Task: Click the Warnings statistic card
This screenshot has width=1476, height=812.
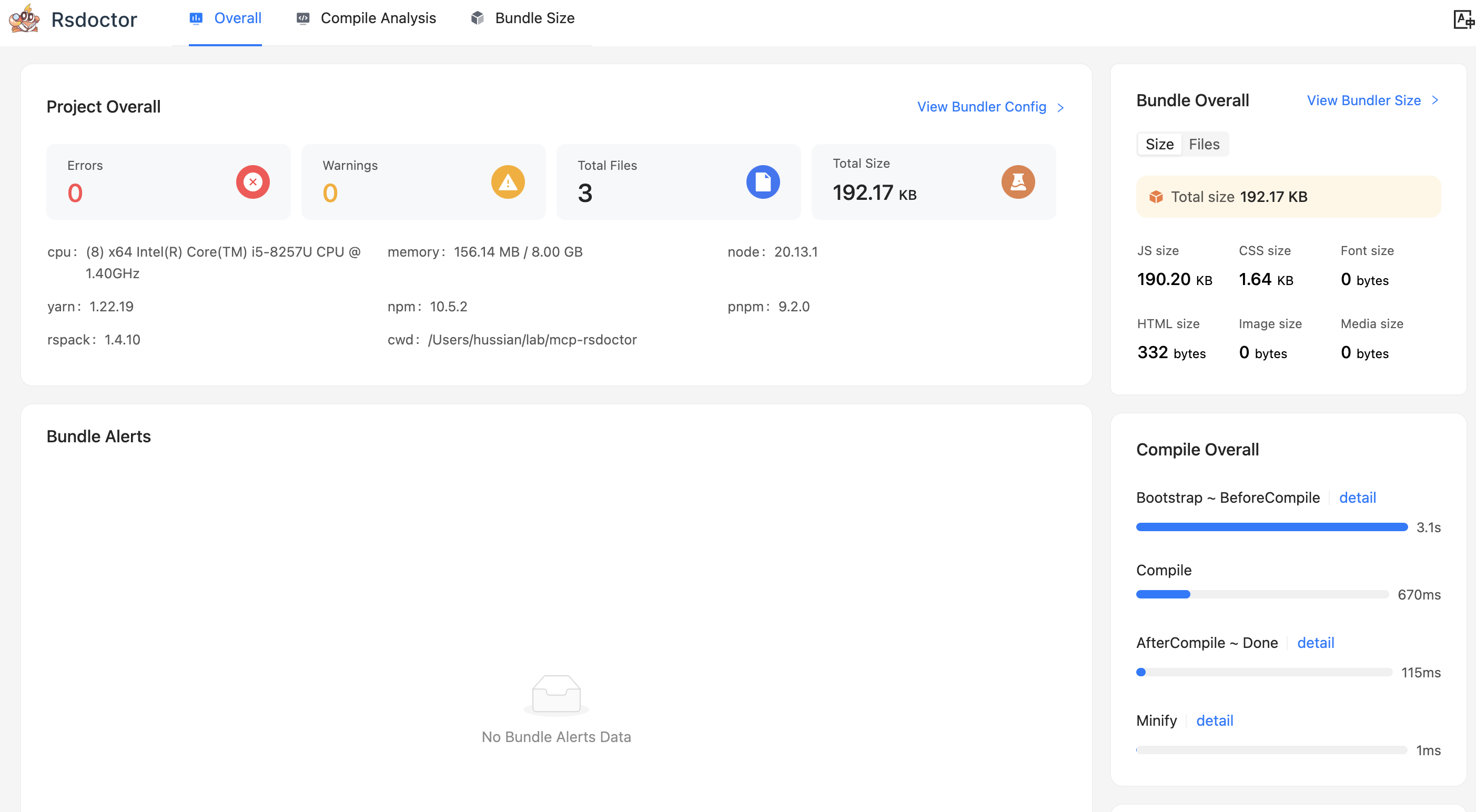Action: (x=423, y=181)
